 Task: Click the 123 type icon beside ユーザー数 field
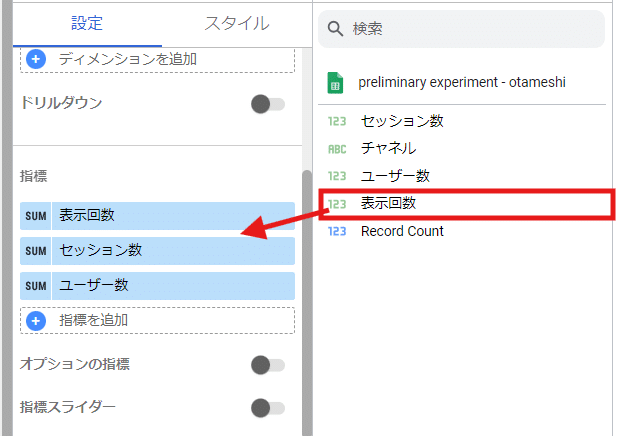[337, 176]
